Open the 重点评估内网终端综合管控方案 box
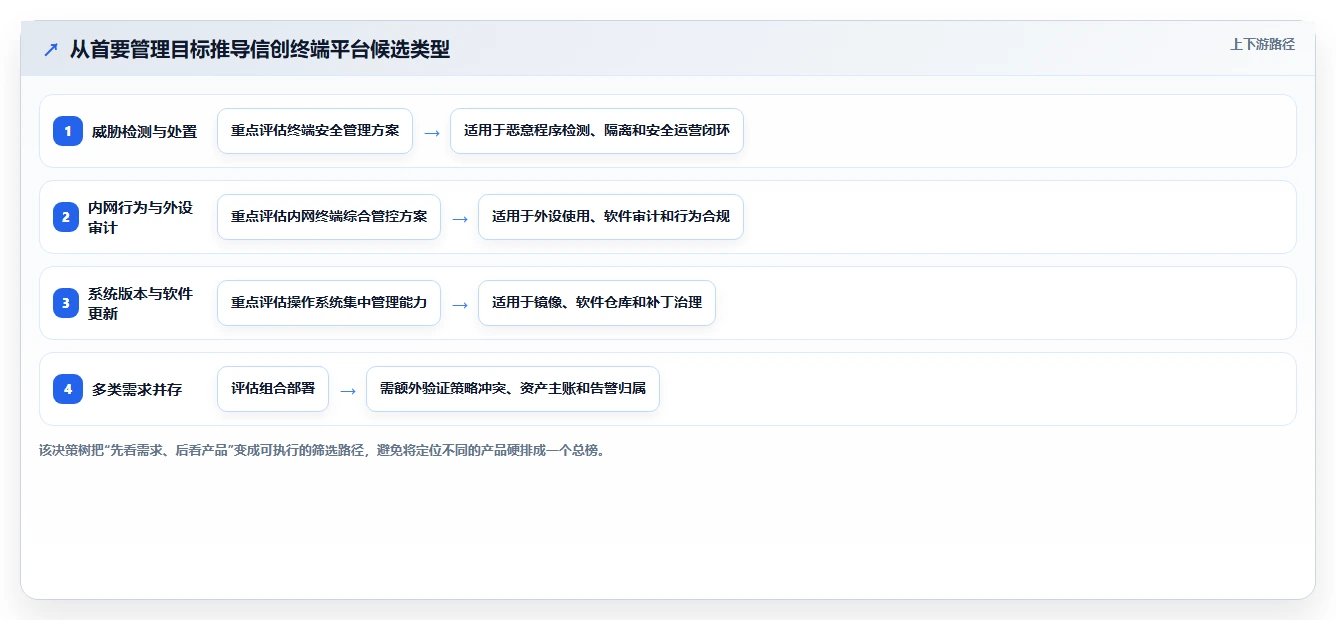The height and width of the screenshot is (620, 1336). pos(329,217)
